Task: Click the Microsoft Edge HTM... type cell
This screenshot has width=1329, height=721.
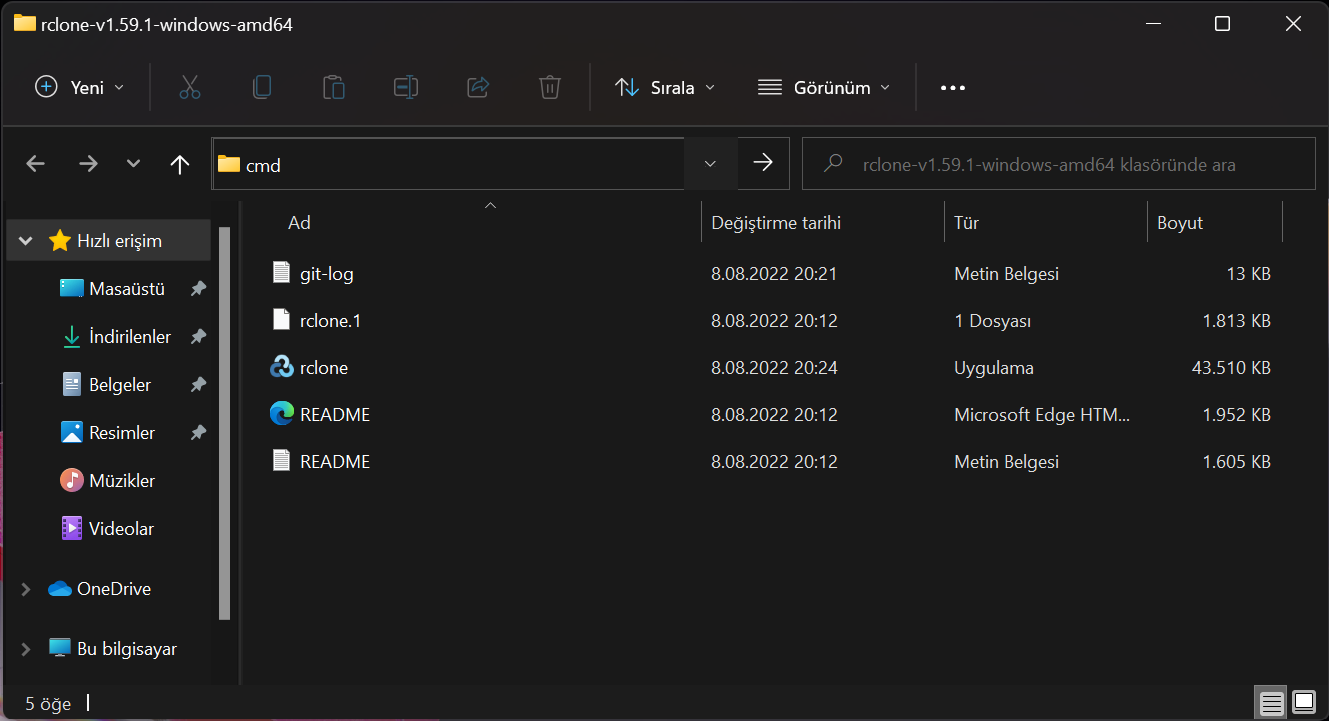Action: point(1042,414)
